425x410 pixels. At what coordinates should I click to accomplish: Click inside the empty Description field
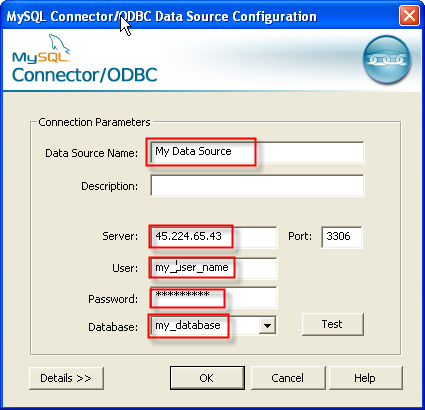click(257, 185)
